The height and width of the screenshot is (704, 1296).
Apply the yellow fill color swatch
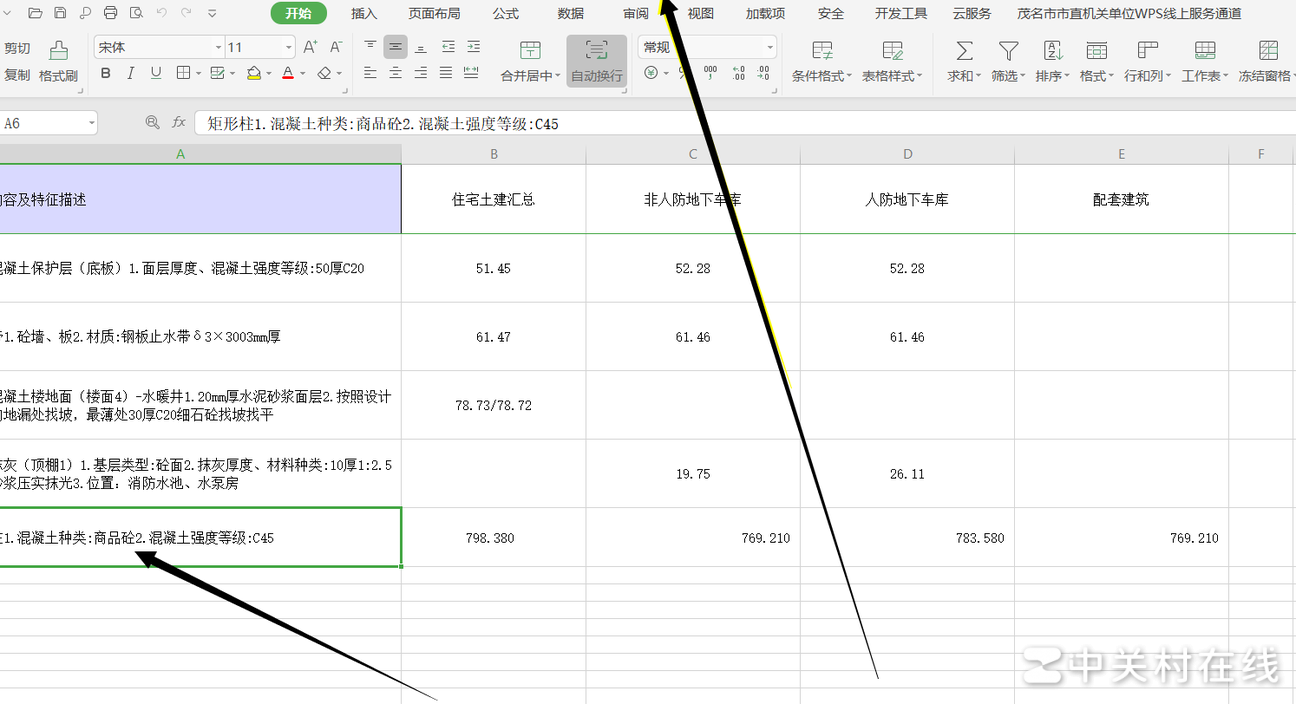coord(254,73)
